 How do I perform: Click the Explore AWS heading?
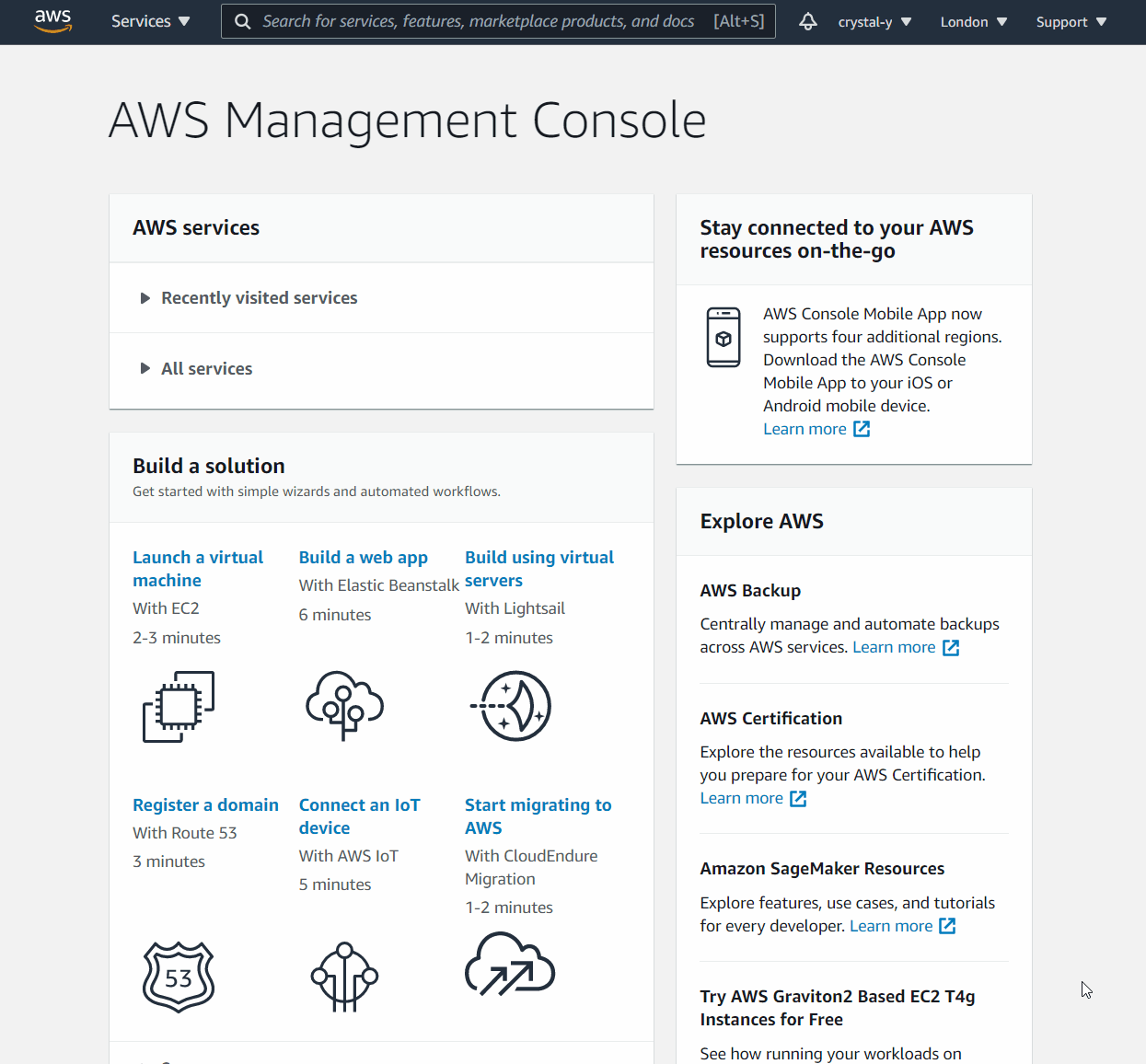(x=762, y=521)
